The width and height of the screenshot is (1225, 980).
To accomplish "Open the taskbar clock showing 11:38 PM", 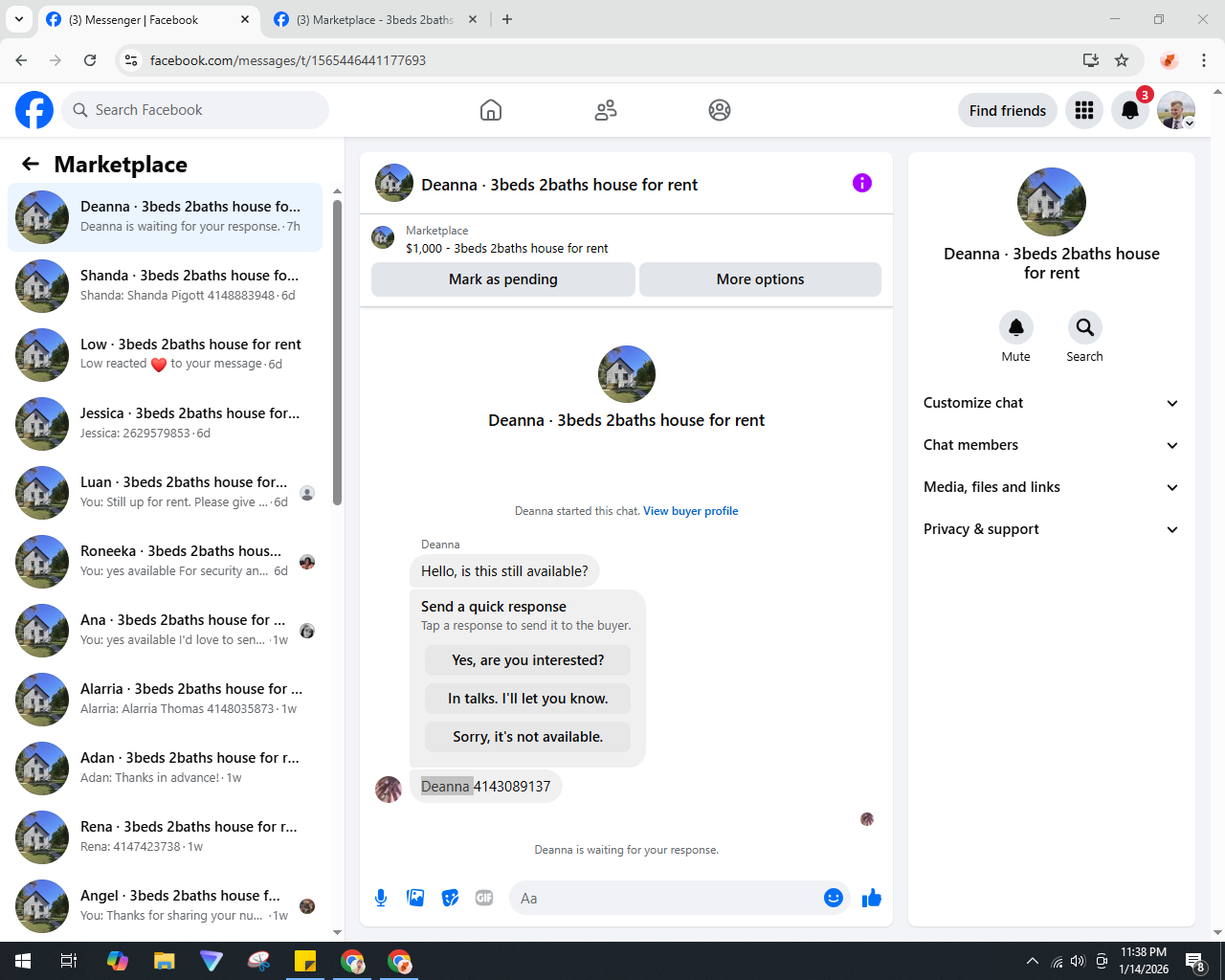I will point(1144,961).
